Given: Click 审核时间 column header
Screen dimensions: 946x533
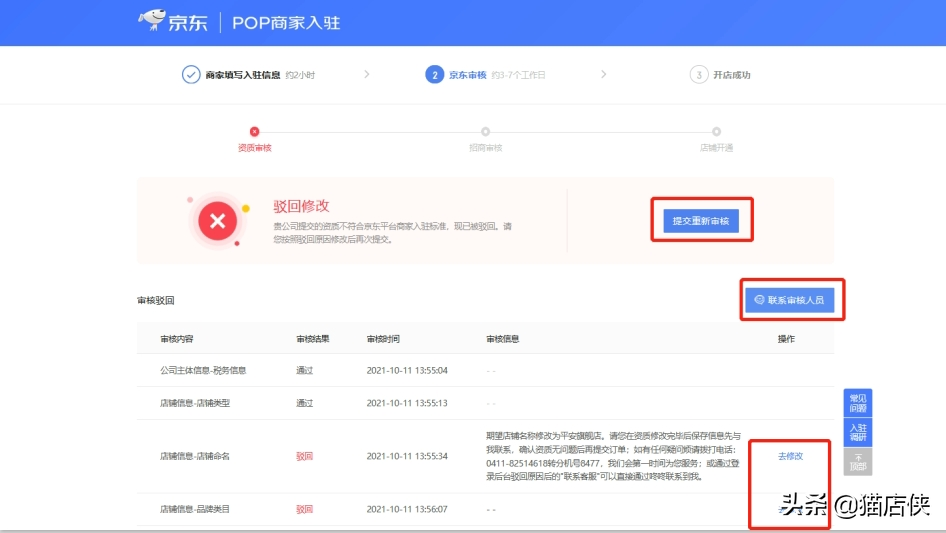Looking at the screenshot, I should (383, 339).
